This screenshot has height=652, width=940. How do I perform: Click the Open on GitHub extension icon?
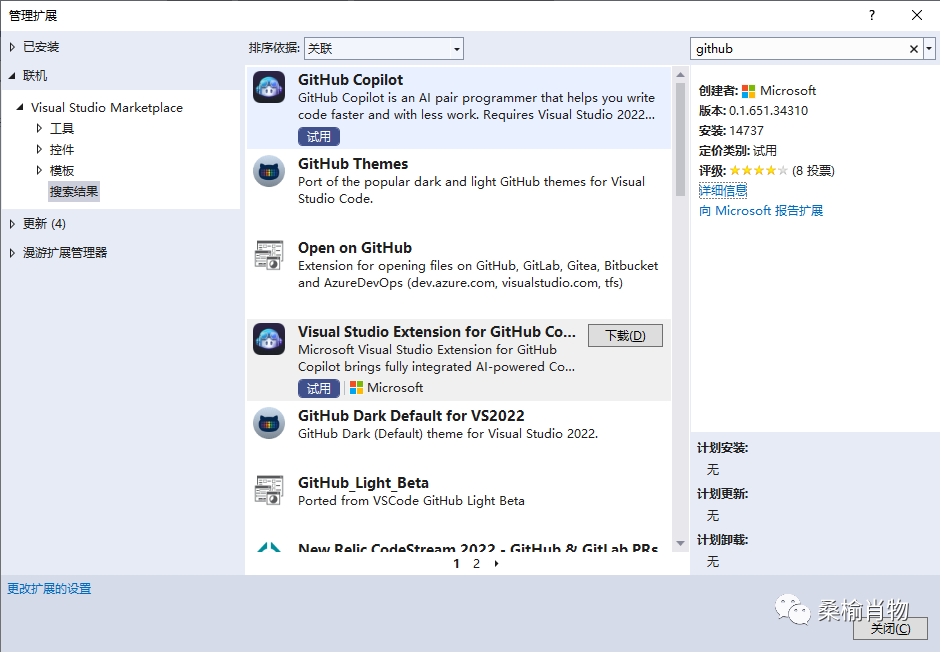269,255
